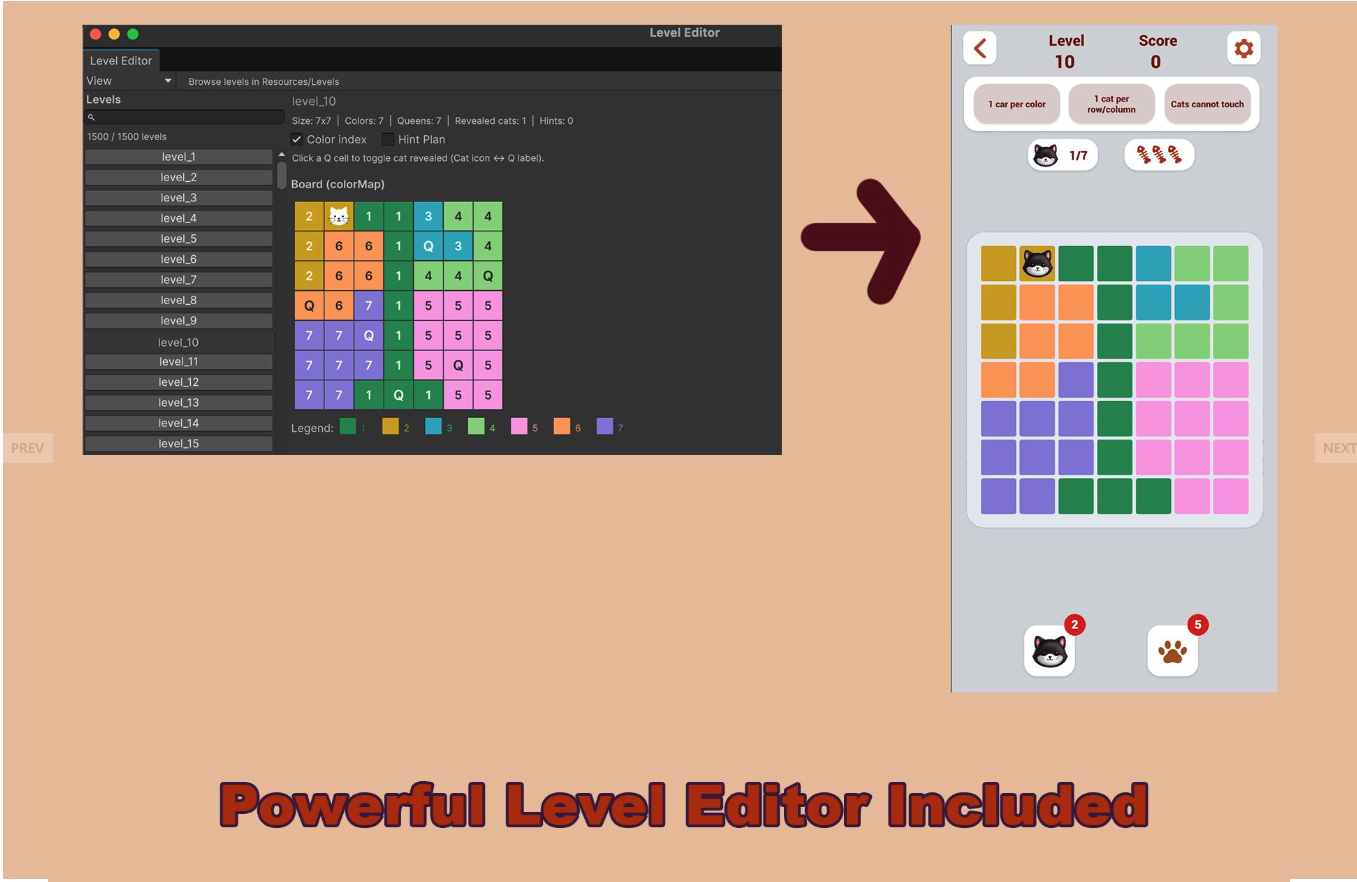Viewport: 1357px width, 882px height.
Task: Click legend color swatch 5 pink
Action: 519,427
